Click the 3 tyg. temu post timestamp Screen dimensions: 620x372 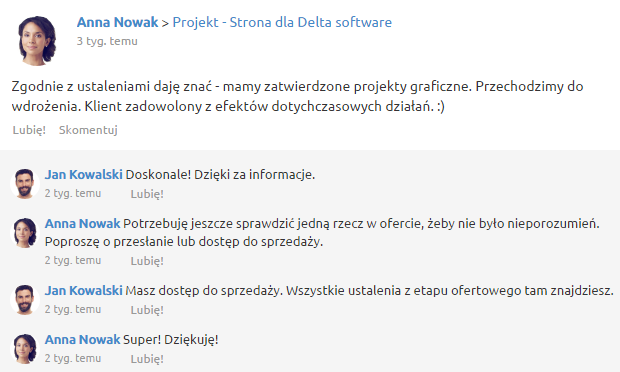(107, 41)
